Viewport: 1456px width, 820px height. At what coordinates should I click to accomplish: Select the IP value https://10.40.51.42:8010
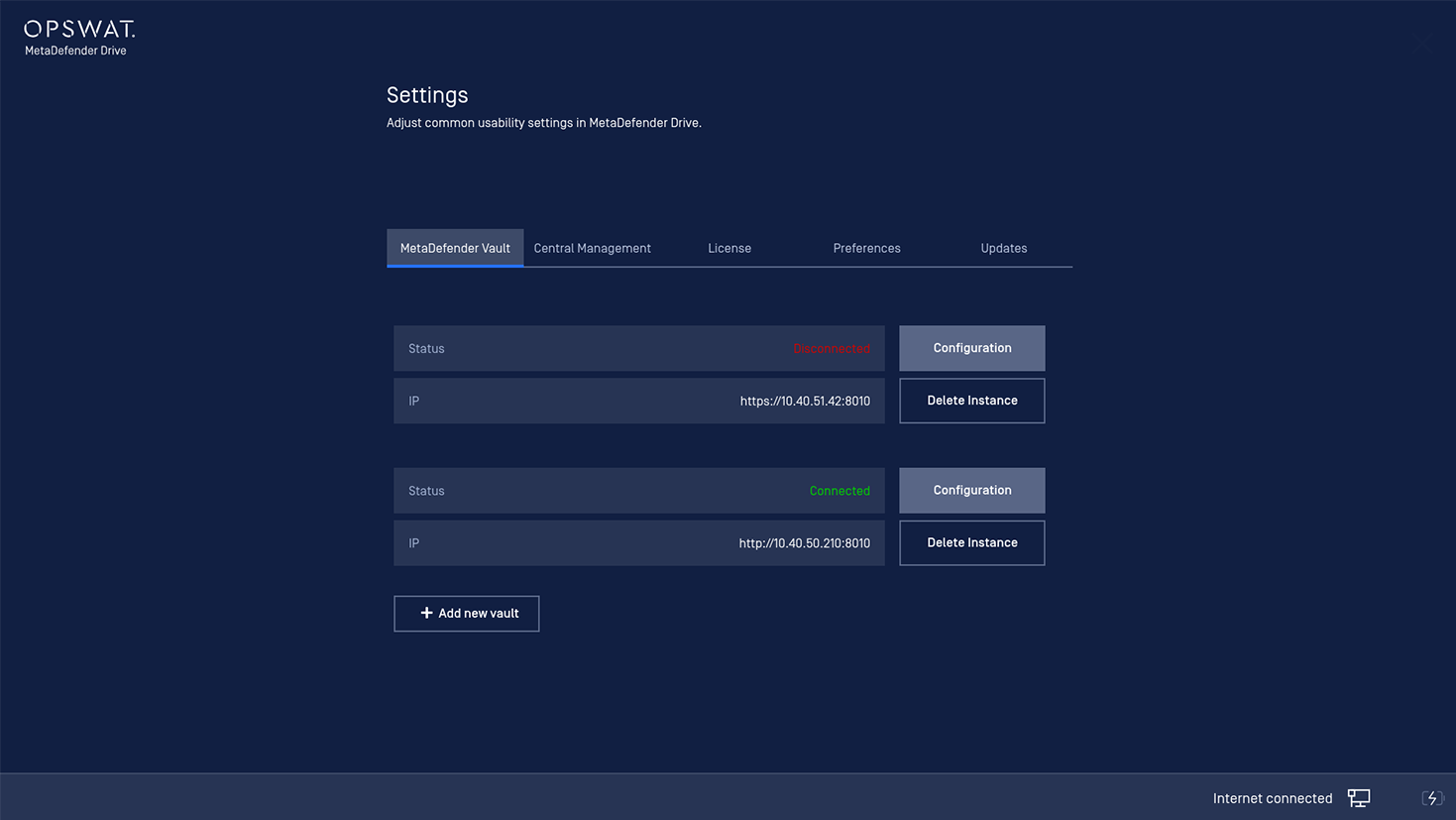coord(805,401)
